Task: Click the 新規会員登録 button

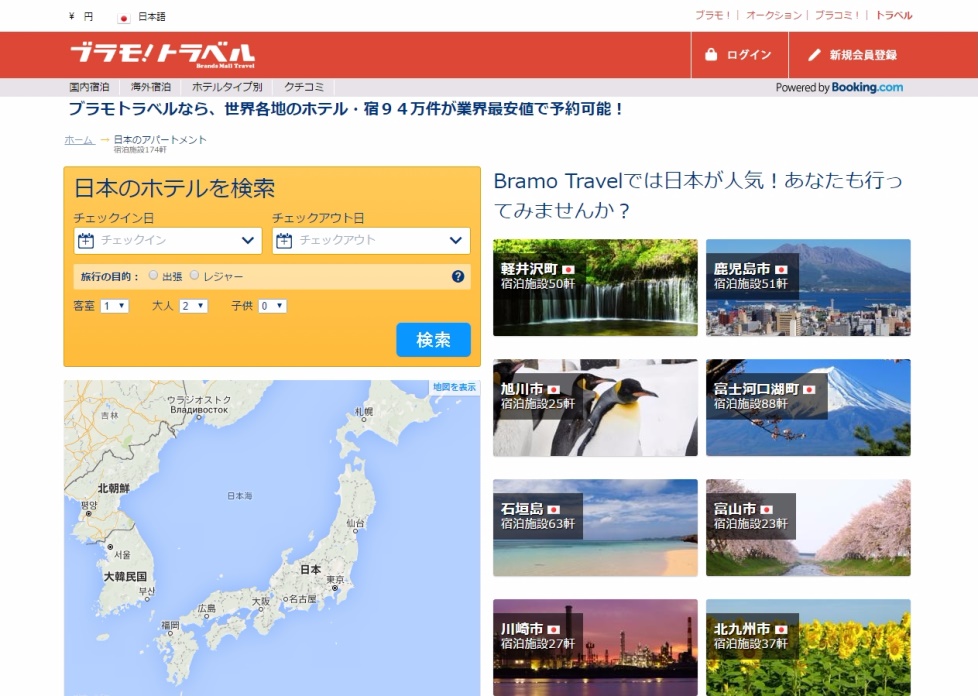Action: [853, 55]
